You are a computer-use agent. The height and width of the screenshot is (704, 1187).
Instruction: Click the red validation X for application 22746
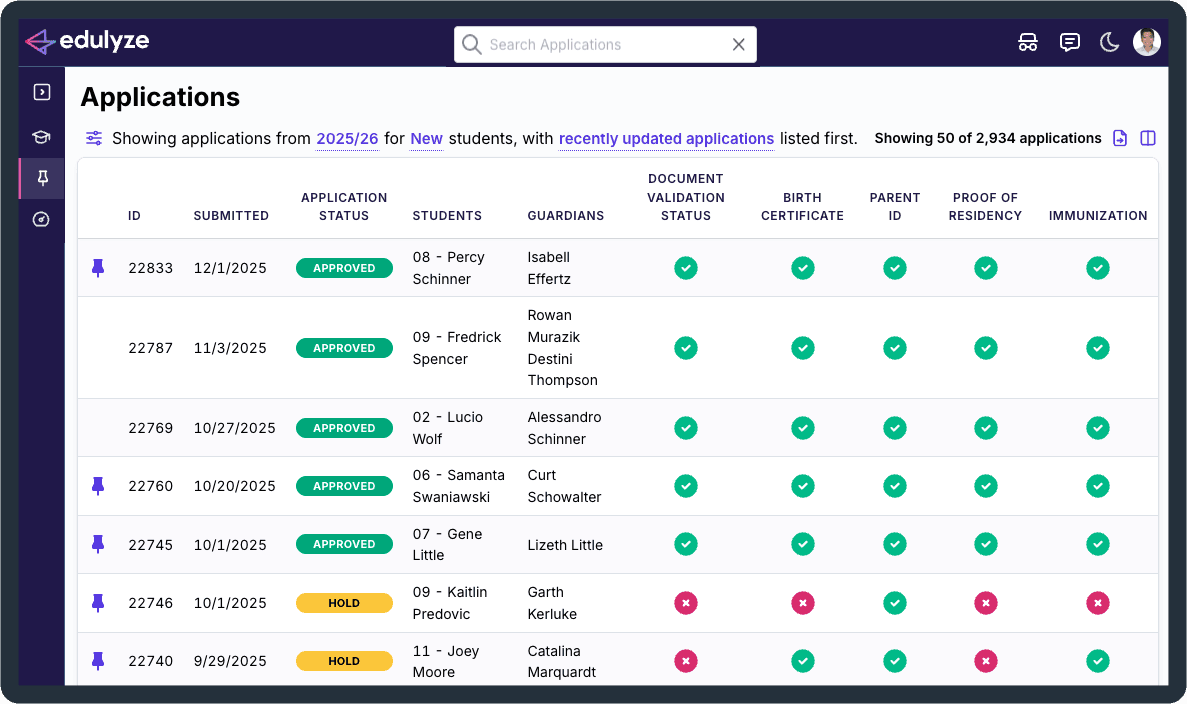click(x=686, y=603)
